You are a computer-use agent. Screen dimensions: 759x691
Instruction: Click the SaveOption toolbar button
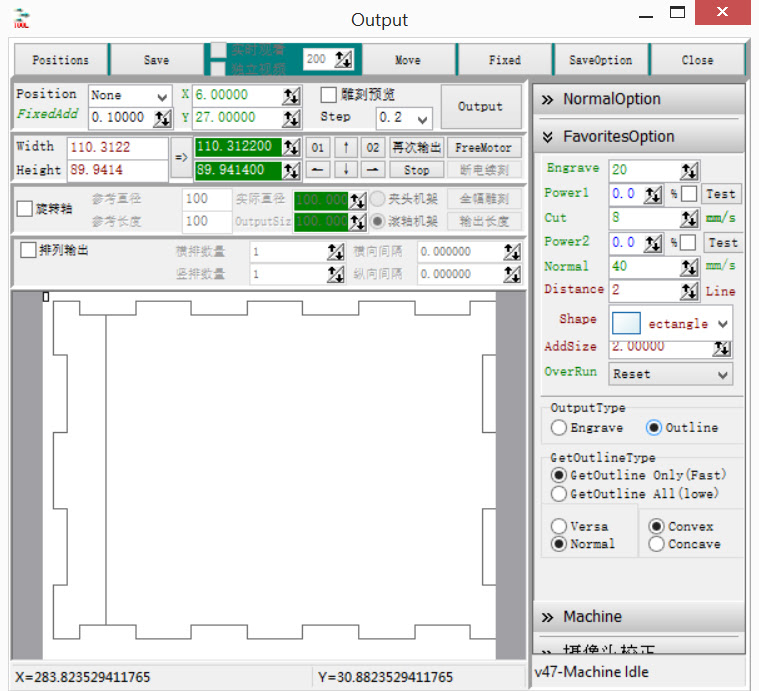tap(600, 60)
